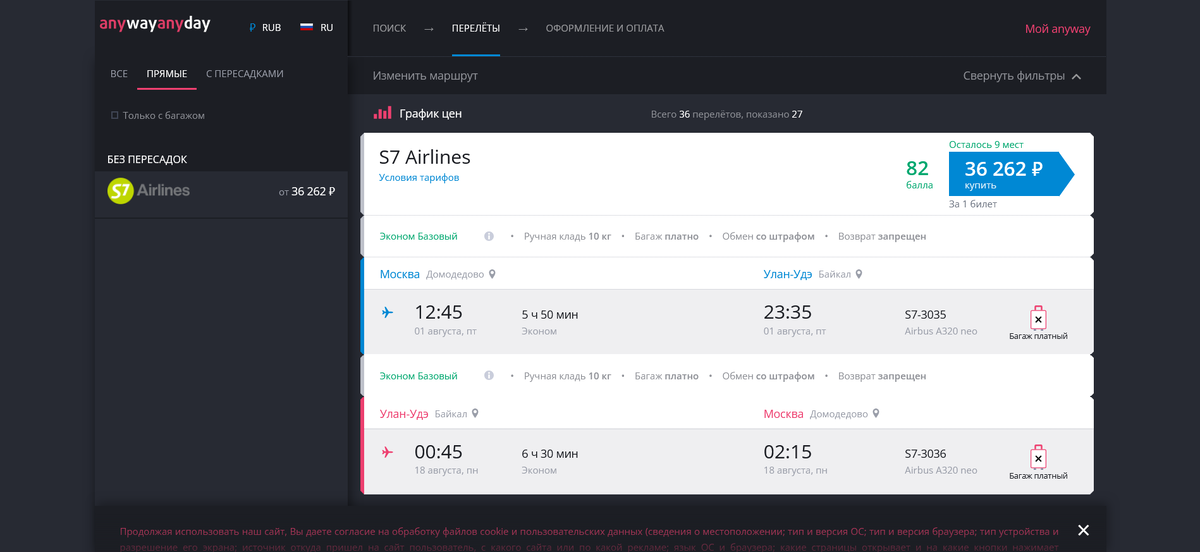Click the blue outbound airplane icon
The height and width of the screenshot is (552, 1200).
388,313
